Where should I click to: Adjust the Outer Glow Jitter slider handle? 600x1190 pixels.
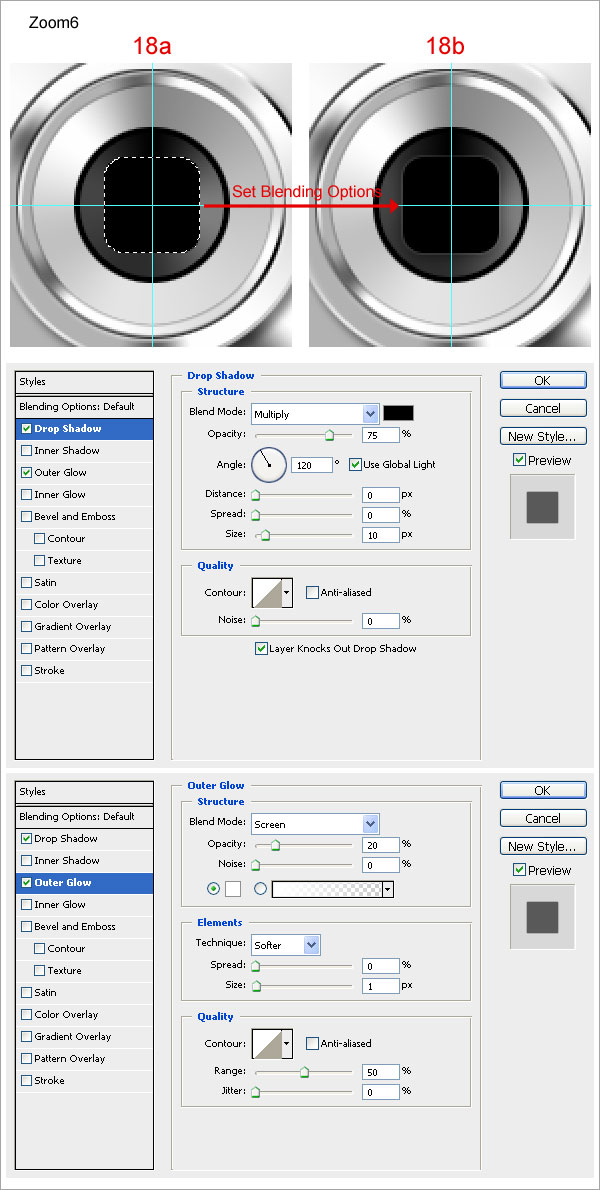(256, 1093)
